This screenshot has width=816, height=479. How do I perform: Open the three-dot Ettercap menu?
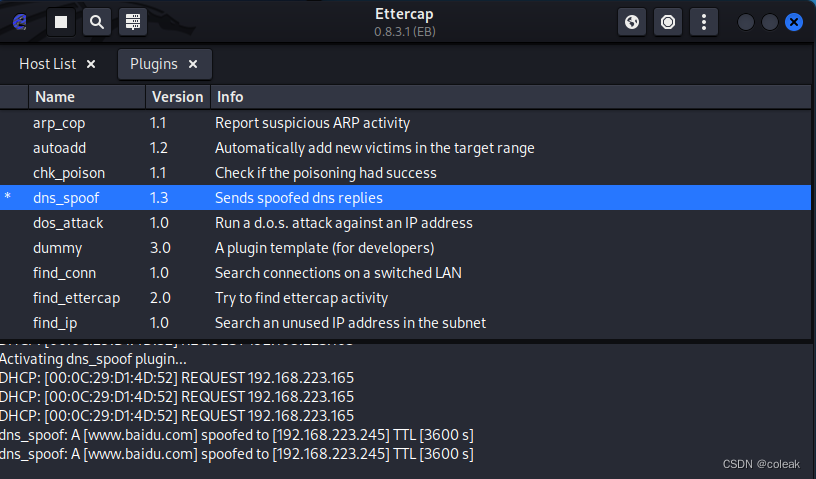[704, 22]
